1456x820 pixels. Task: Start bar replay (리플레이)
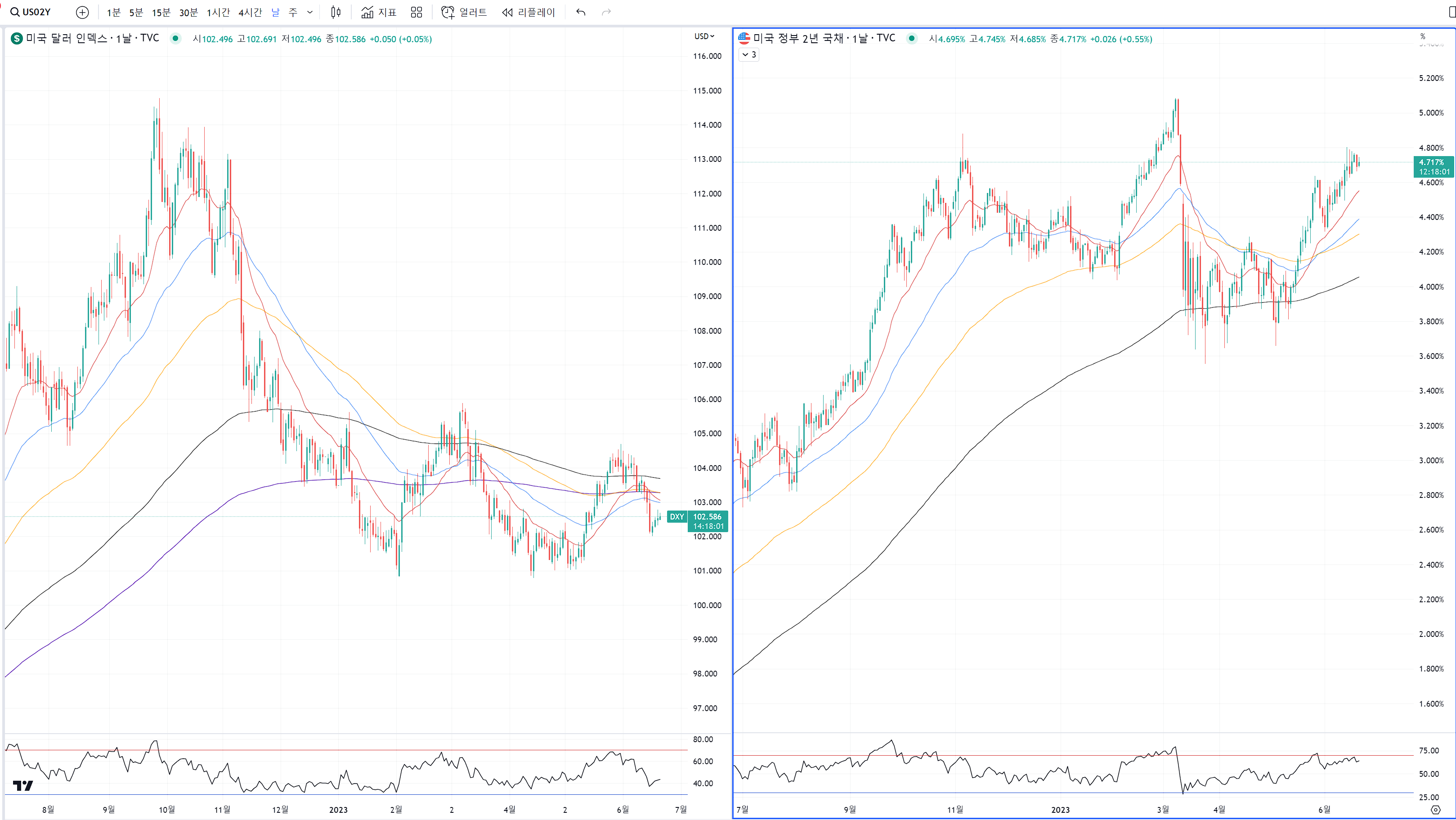pos(528,13)
